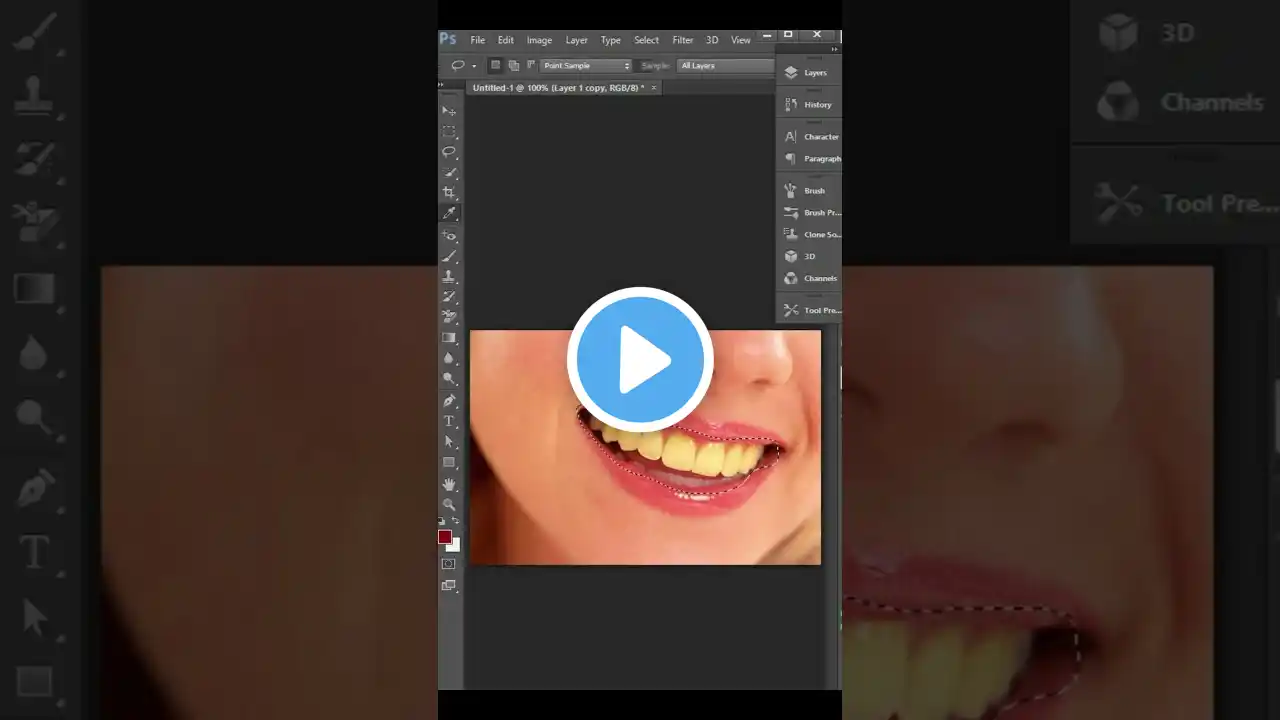Select the Clone Stamp tool
1280x720 pixels.
pyautogui.click(x=449, y=275)
